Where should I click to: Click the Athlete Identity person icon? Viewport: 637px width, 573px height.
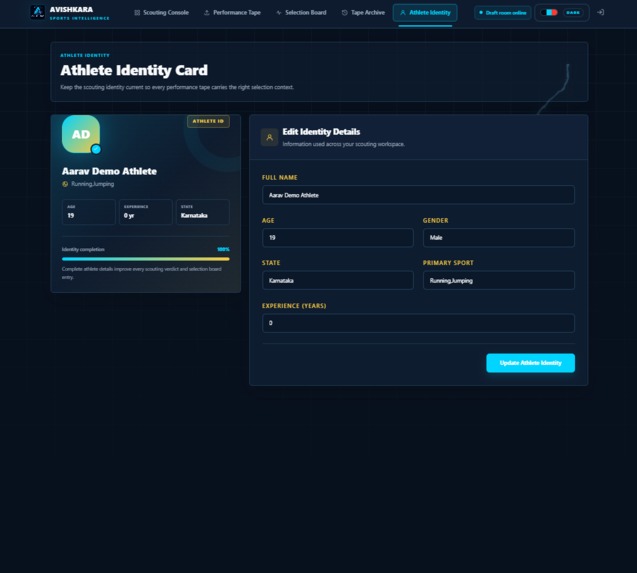(x=403, y=13)
